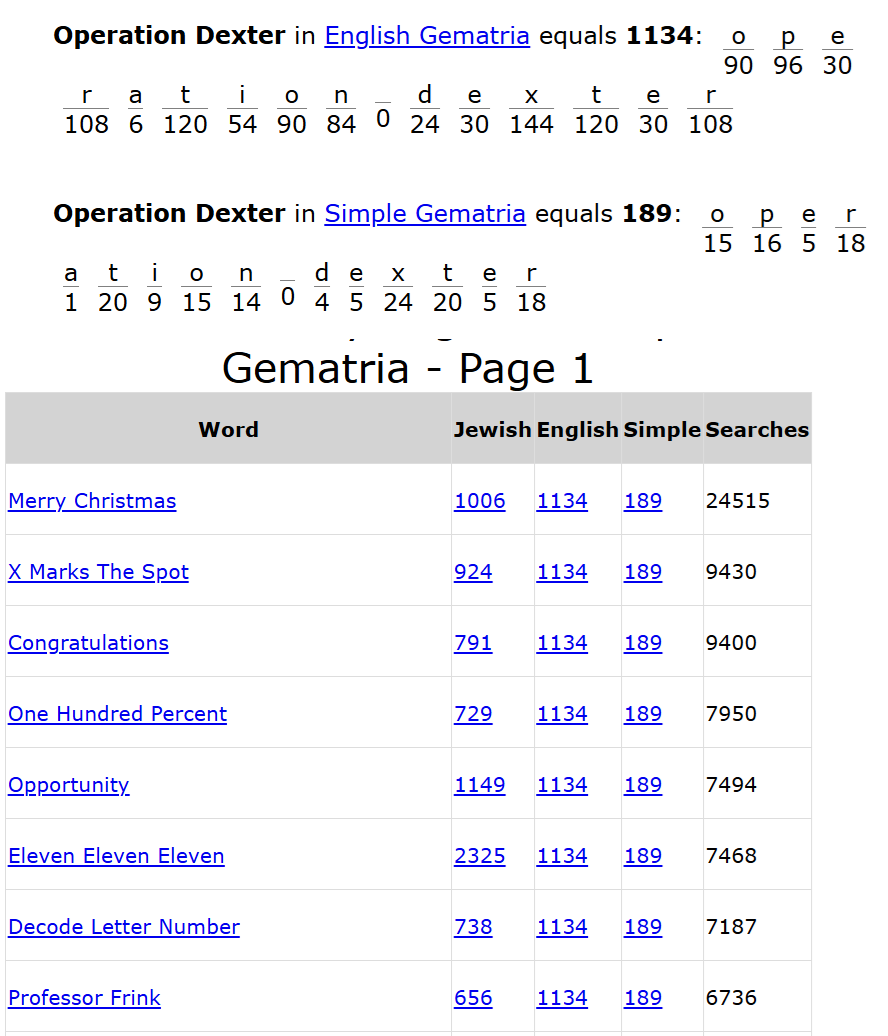
Task: Click English 1134 in Congratulations row
Action: click(562, 644)
